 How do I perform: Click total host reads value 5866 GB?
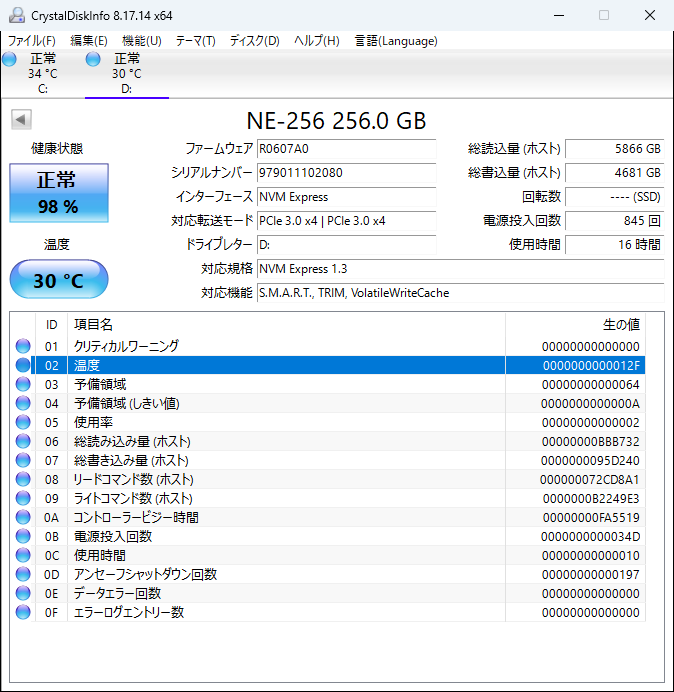click(614, 149)
